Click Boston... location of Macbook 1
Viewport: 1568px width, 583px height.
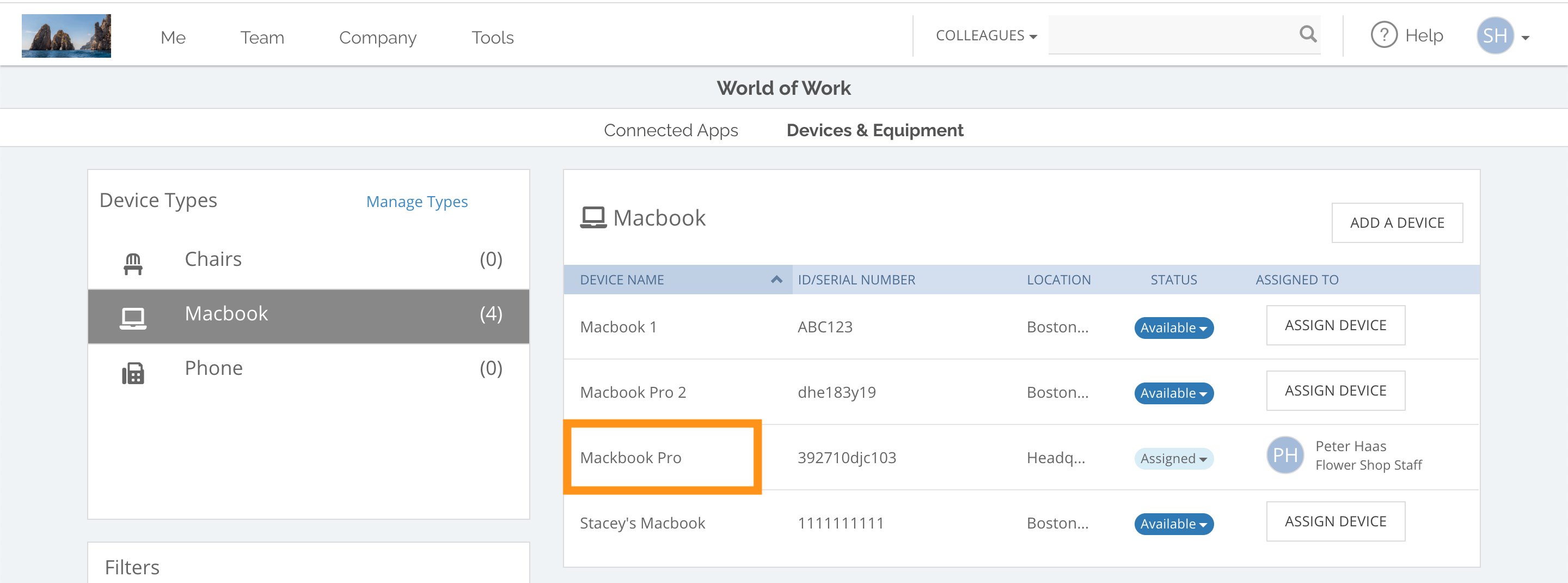coord(1057,326)
